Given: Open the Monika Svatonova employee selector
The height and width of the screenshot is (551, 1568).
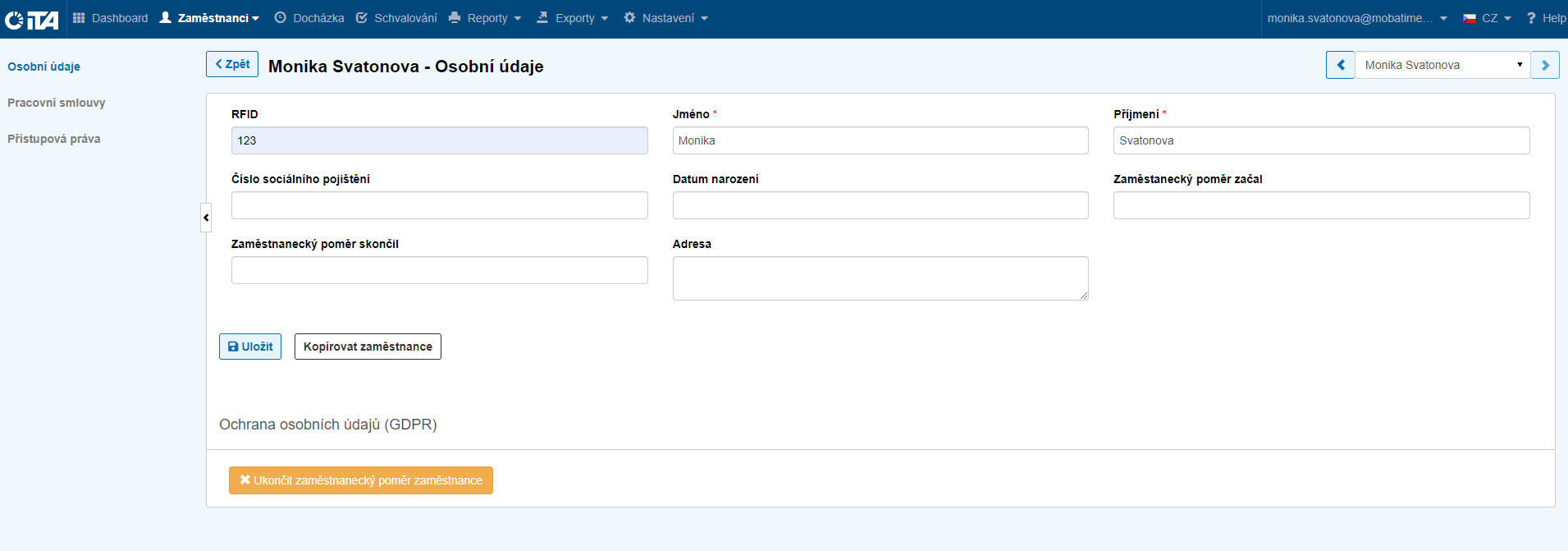Looking at the screenshot, I should click(x=1442, y=65).
